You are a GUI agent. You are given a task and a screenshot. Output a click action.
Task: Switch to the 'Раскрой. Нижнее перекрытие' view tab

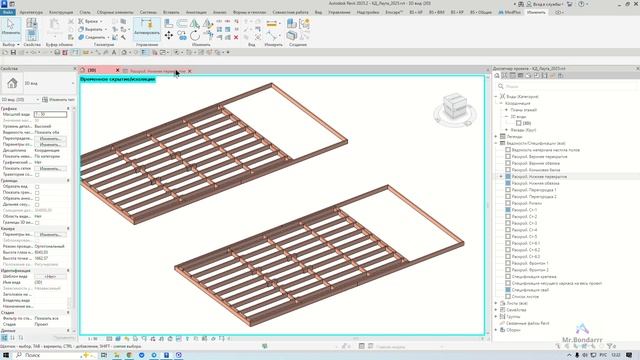(x=158, y=71)
